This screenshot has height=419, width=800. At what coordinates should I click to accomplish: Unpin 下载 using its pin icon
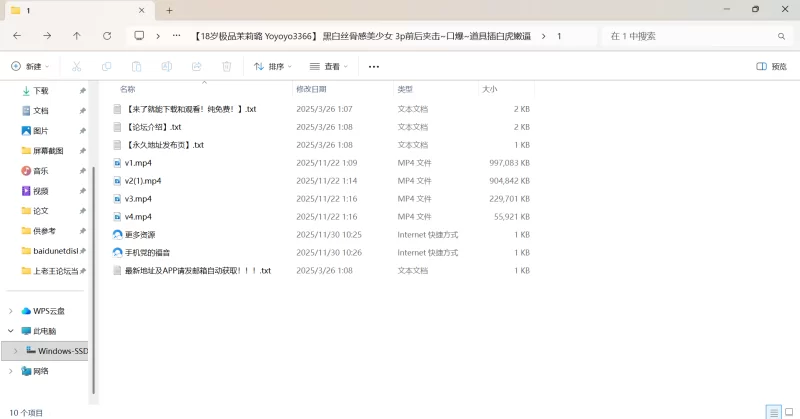(83, 91)
